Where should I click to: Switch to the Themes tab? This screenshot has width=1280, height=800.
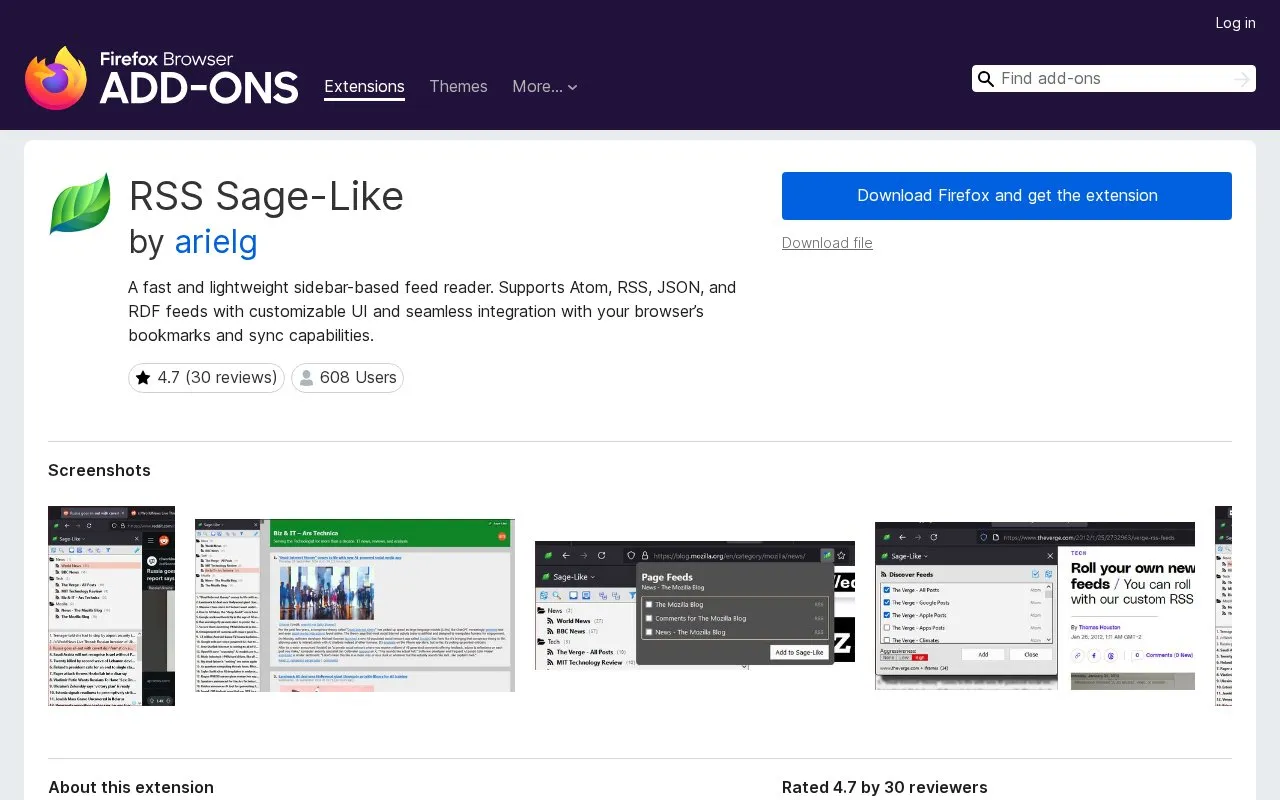point(458,87)
